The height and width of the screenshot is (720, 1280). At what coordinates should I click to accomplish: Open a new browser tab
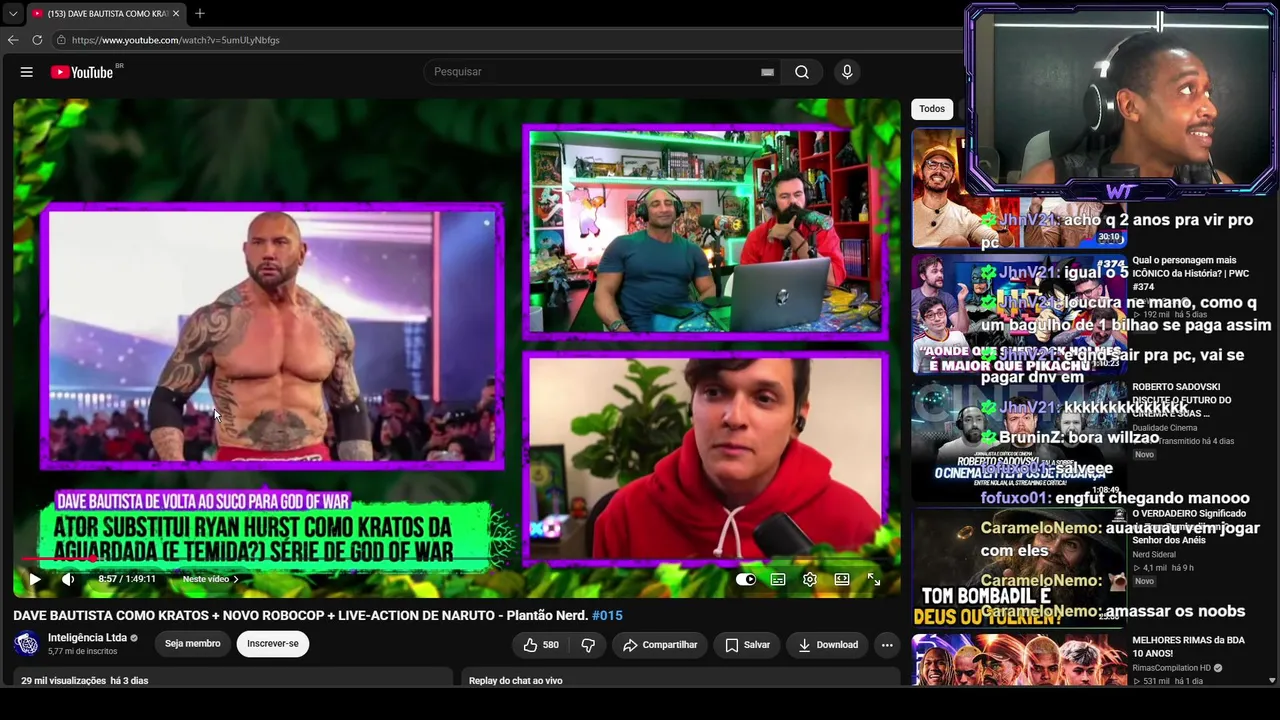[x=200, y=13]
